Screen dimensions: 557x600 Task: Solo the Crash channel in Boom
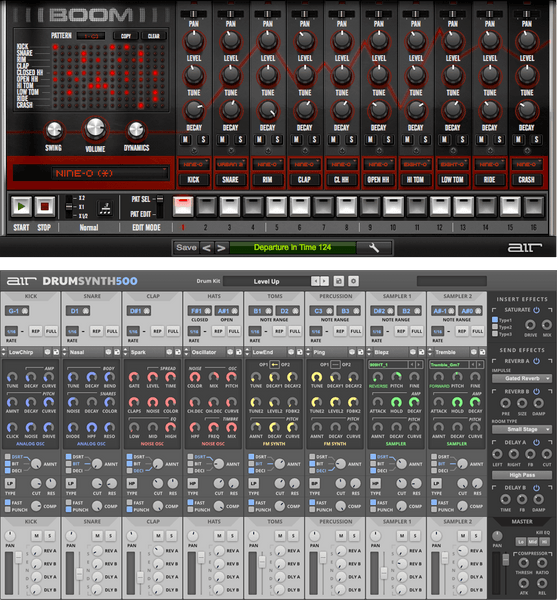point(536,139)
